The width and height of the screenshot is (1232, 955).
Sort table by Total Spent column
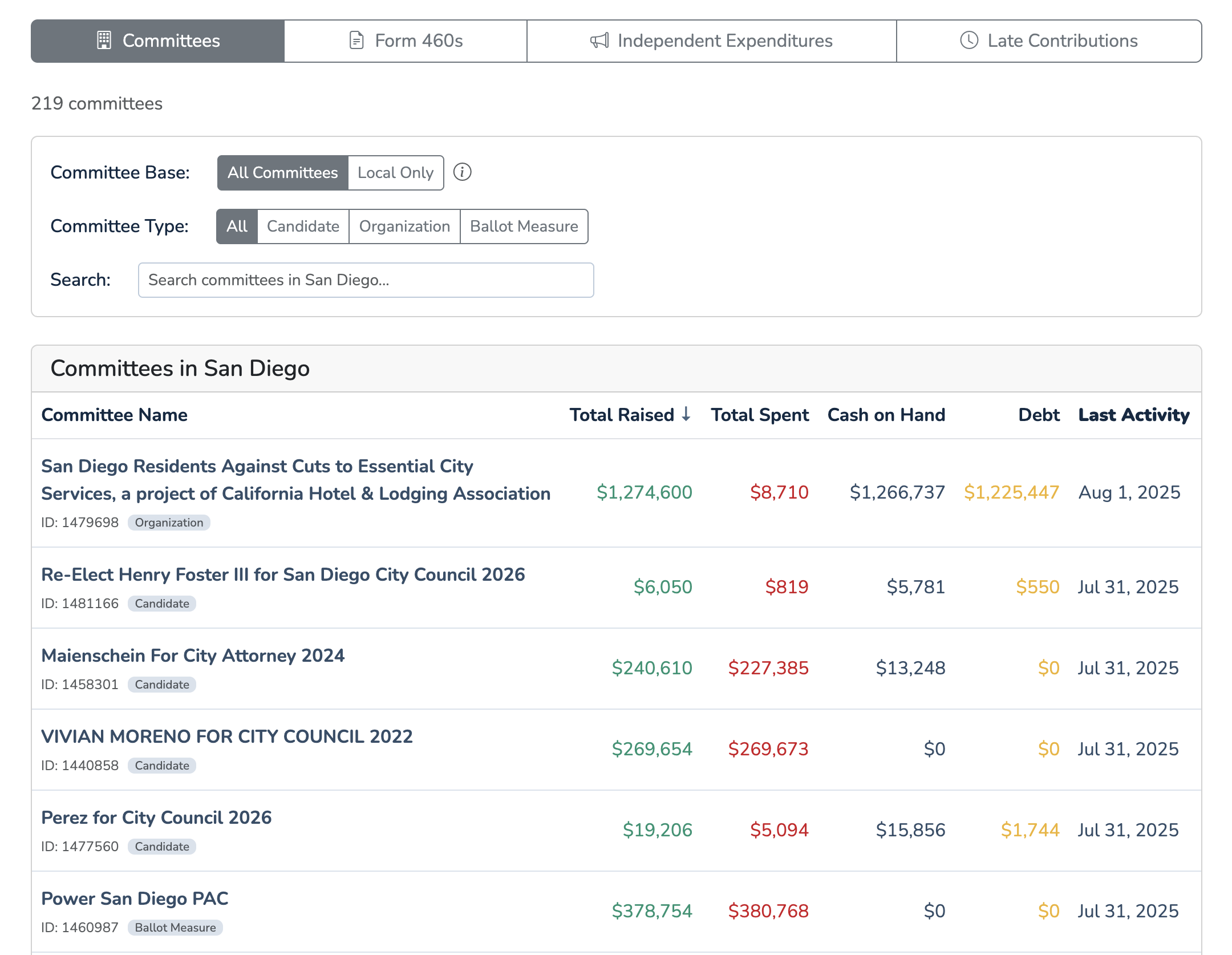[760, 415]
